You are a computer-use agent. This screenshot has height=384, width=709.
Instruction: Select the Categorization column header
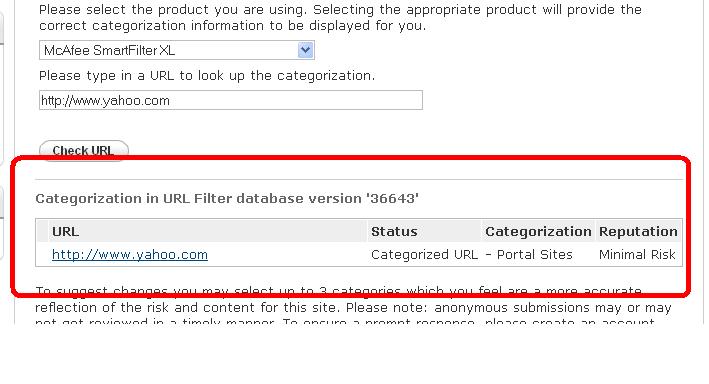pyautogui.click(x=538, y=232)
